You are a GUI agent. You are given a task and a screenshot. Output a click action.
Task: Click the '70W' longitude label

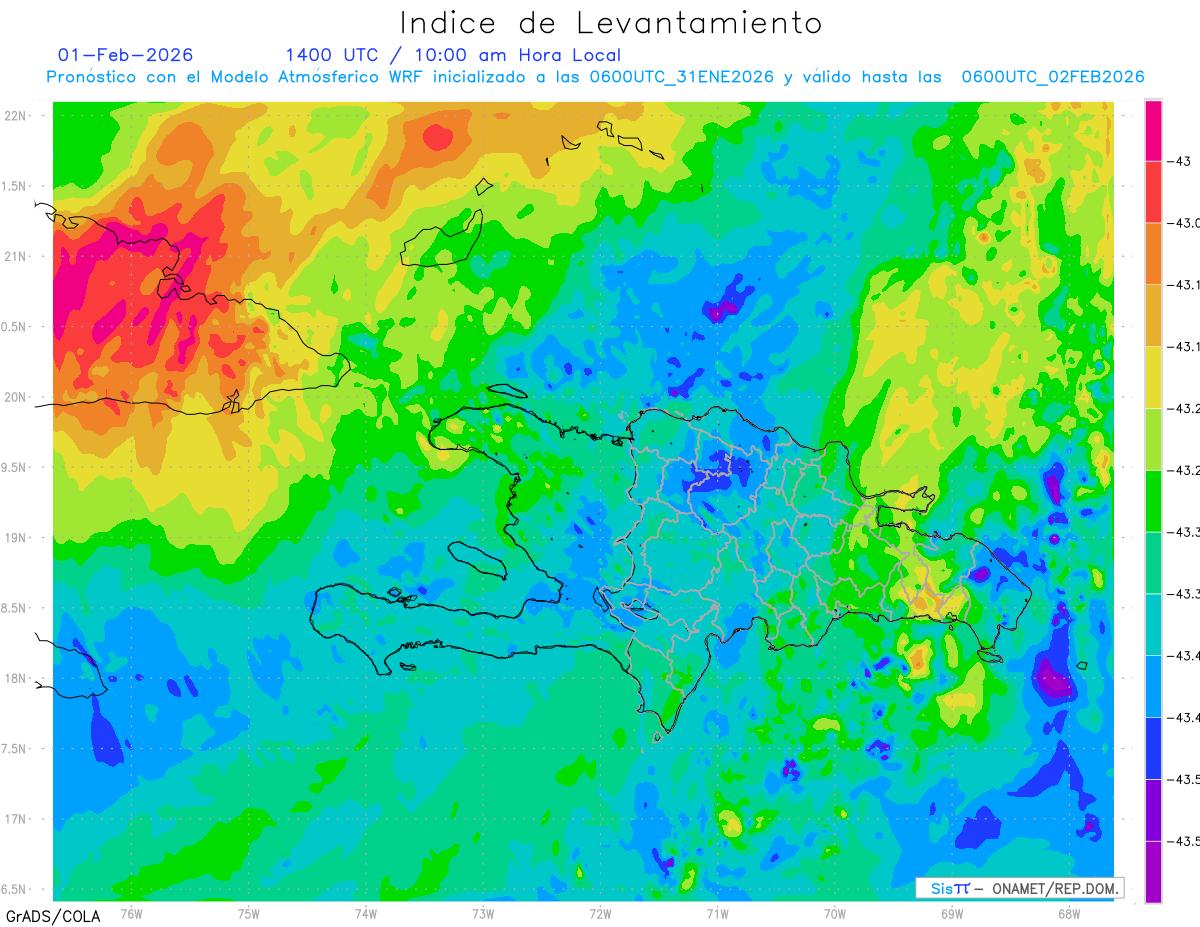[835, 913]
